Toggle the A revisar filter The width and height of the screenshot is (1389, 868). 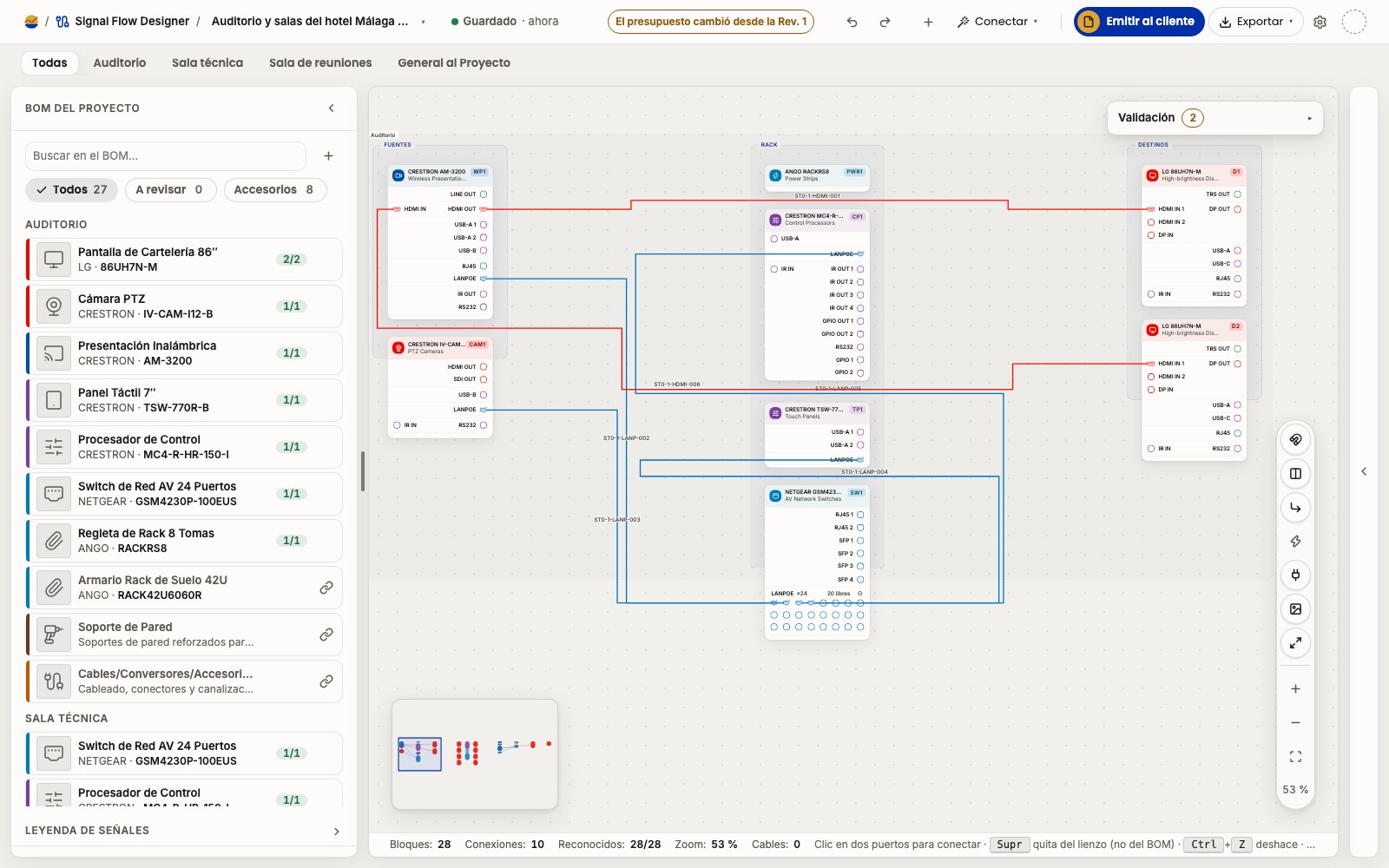[170, 190]
